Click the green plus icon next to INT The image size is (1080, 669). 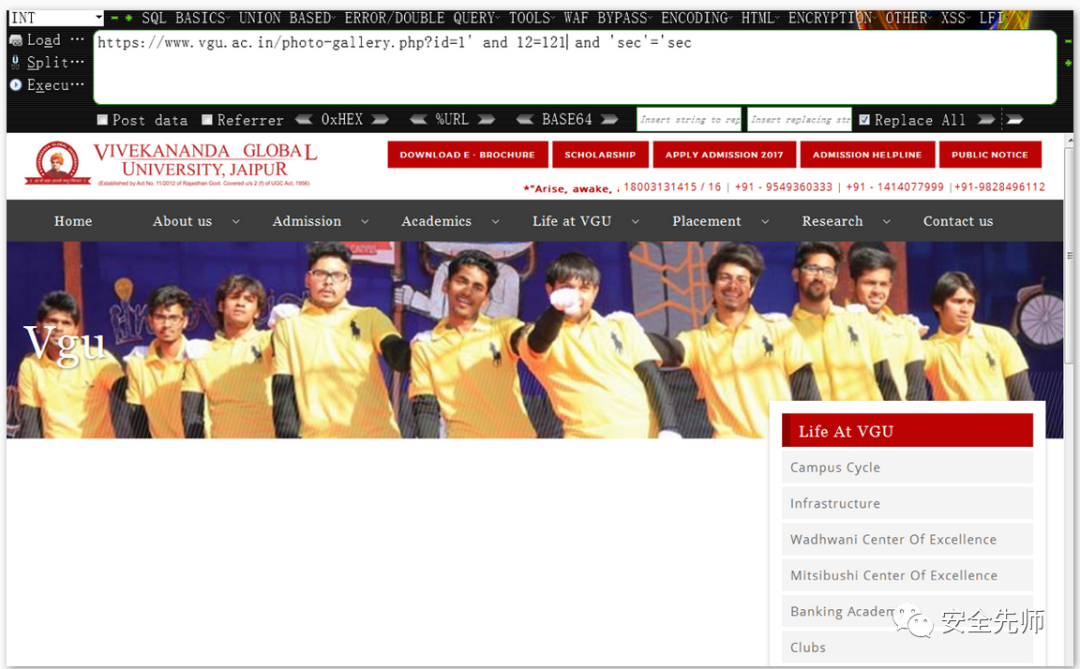[x=129, y=18]
